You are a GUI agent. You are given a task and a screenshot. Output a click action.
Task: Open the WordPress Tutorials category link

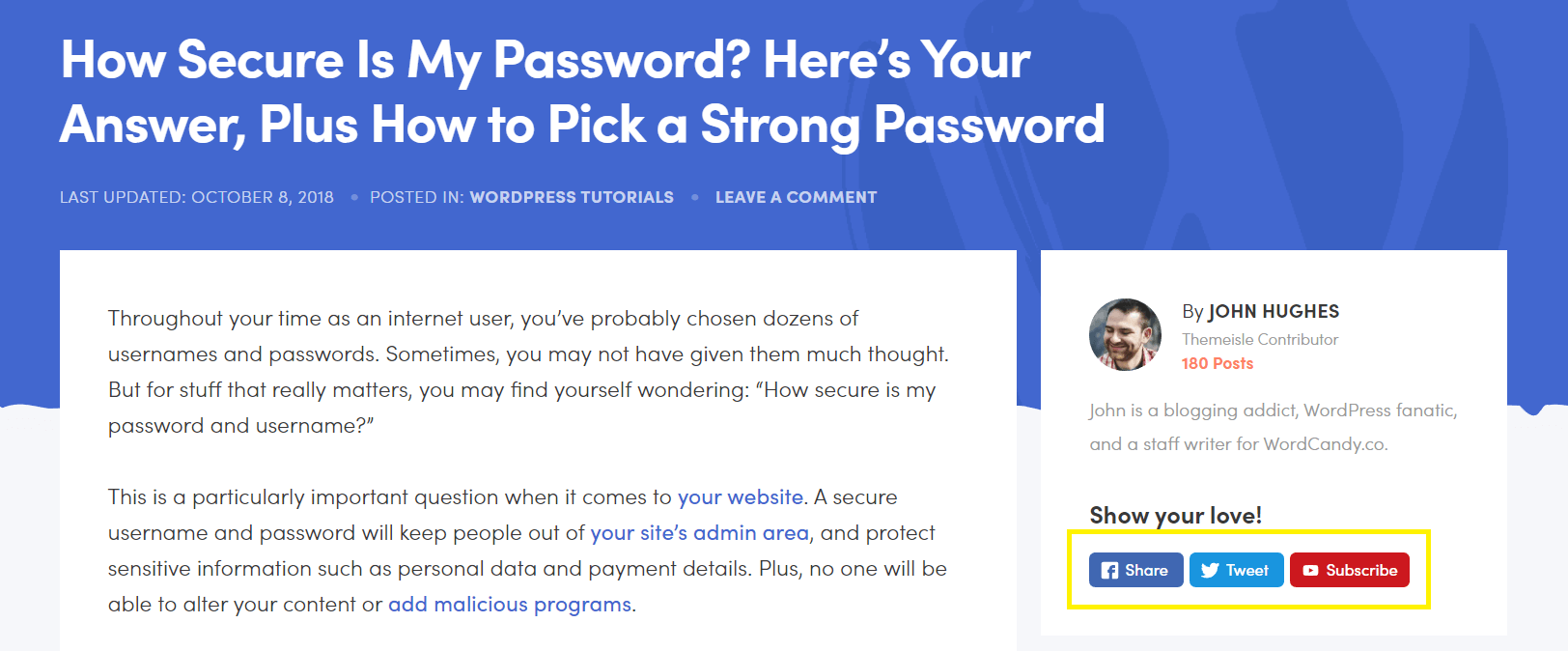[x=572, y=197]
